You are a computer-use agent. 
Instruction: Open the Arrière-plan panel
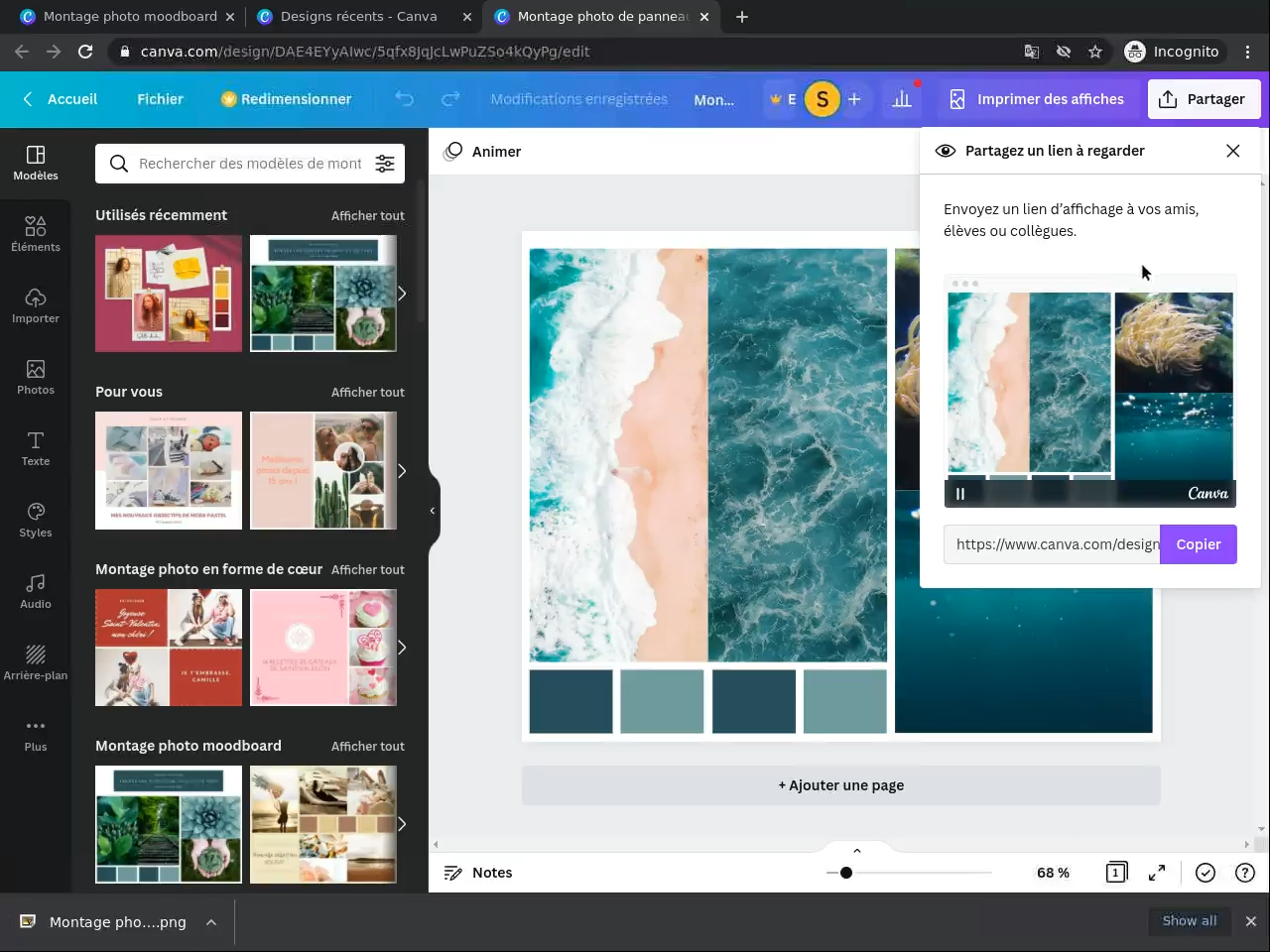tap(36, 662)
